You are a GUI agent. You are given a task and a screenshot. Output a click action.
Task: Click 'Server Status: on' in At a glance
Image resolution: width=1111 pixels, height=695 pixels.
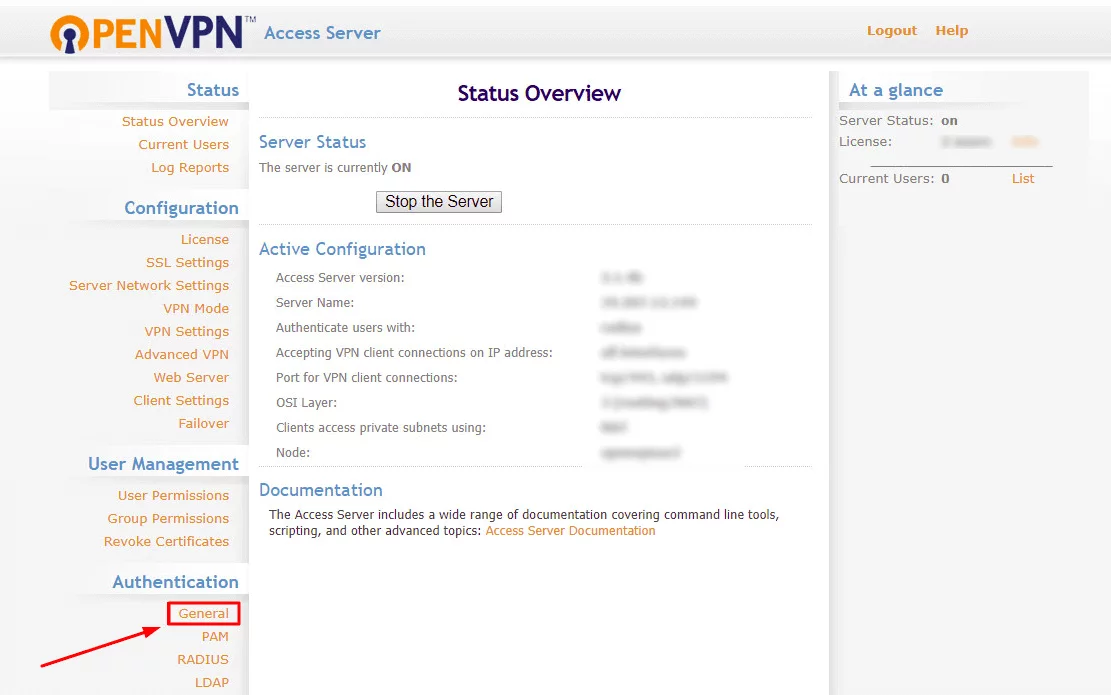(x=898, y=120)
